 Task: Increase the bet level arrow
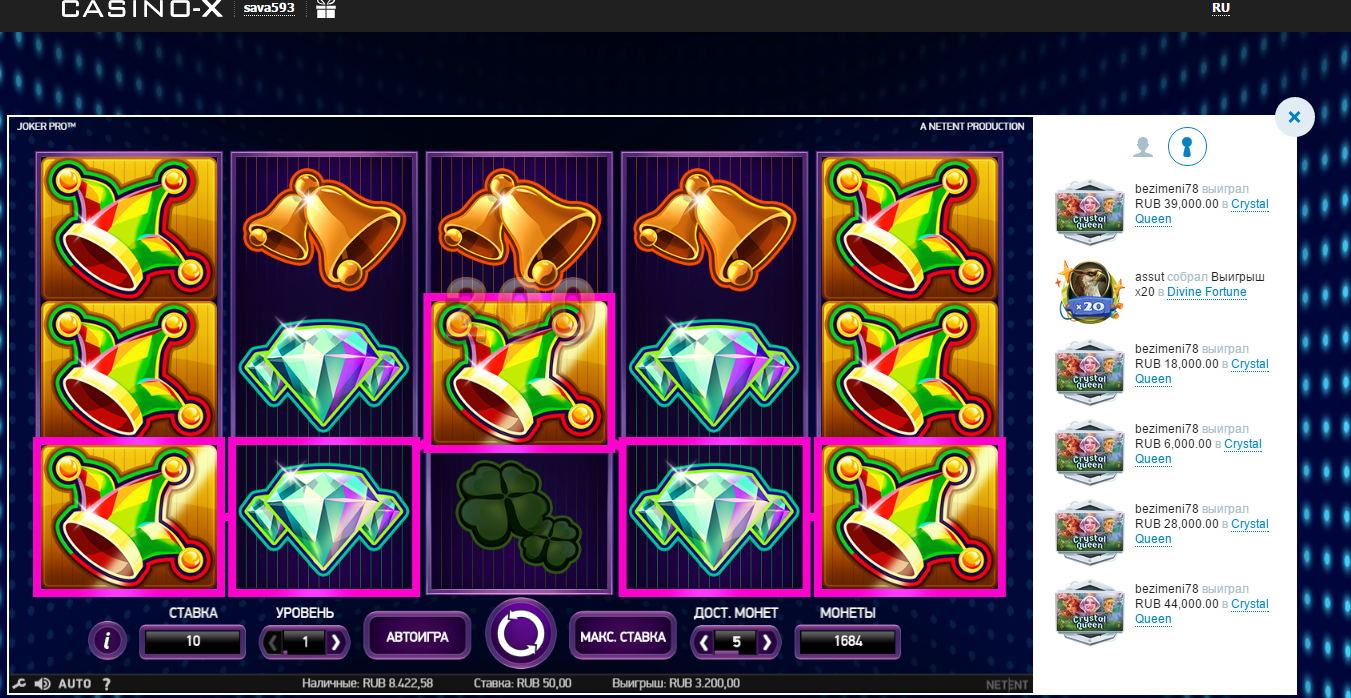336,642
